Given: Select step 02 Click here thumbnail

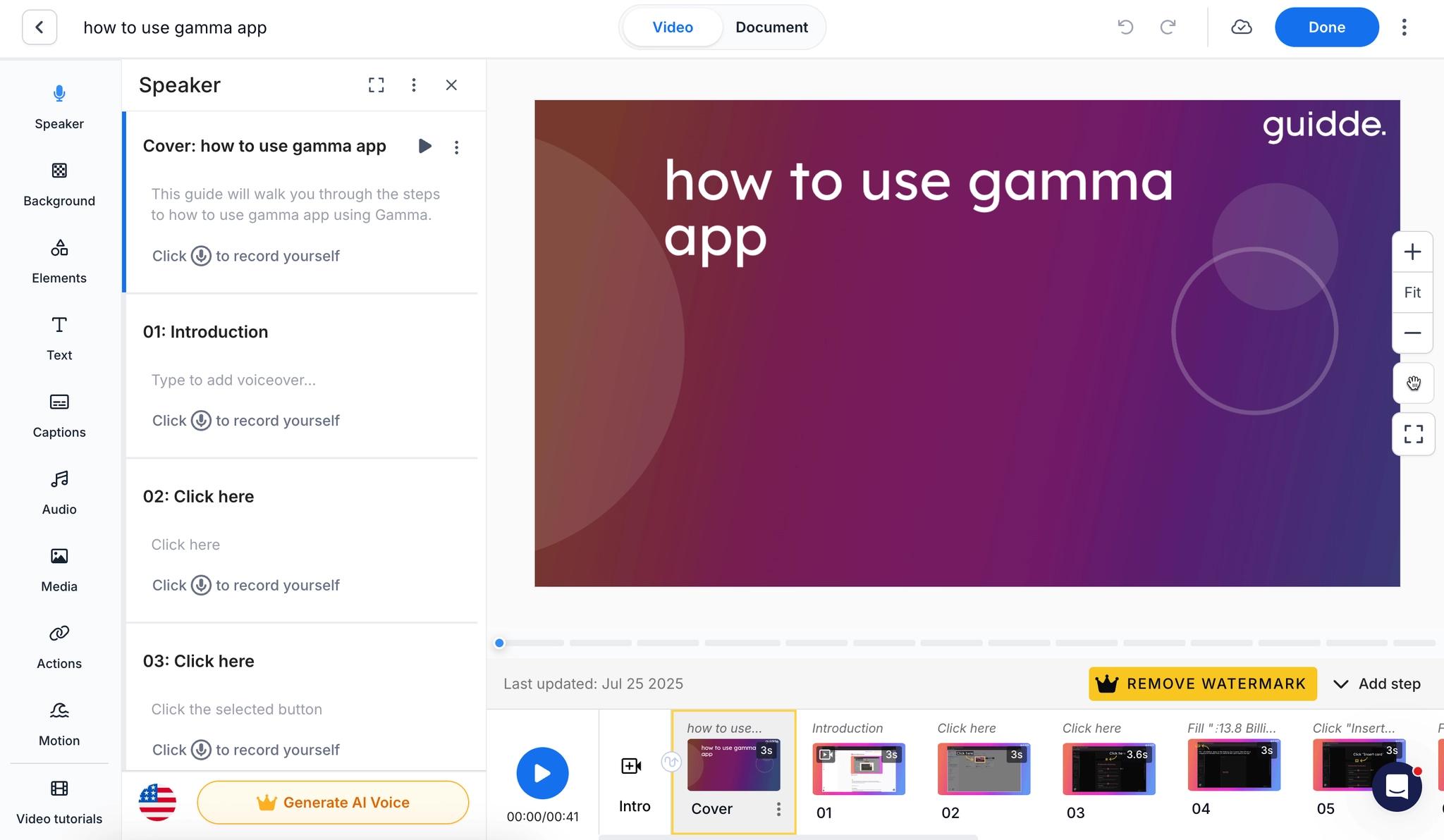Looking at the screenshot, I should click(x=984, y=768).
